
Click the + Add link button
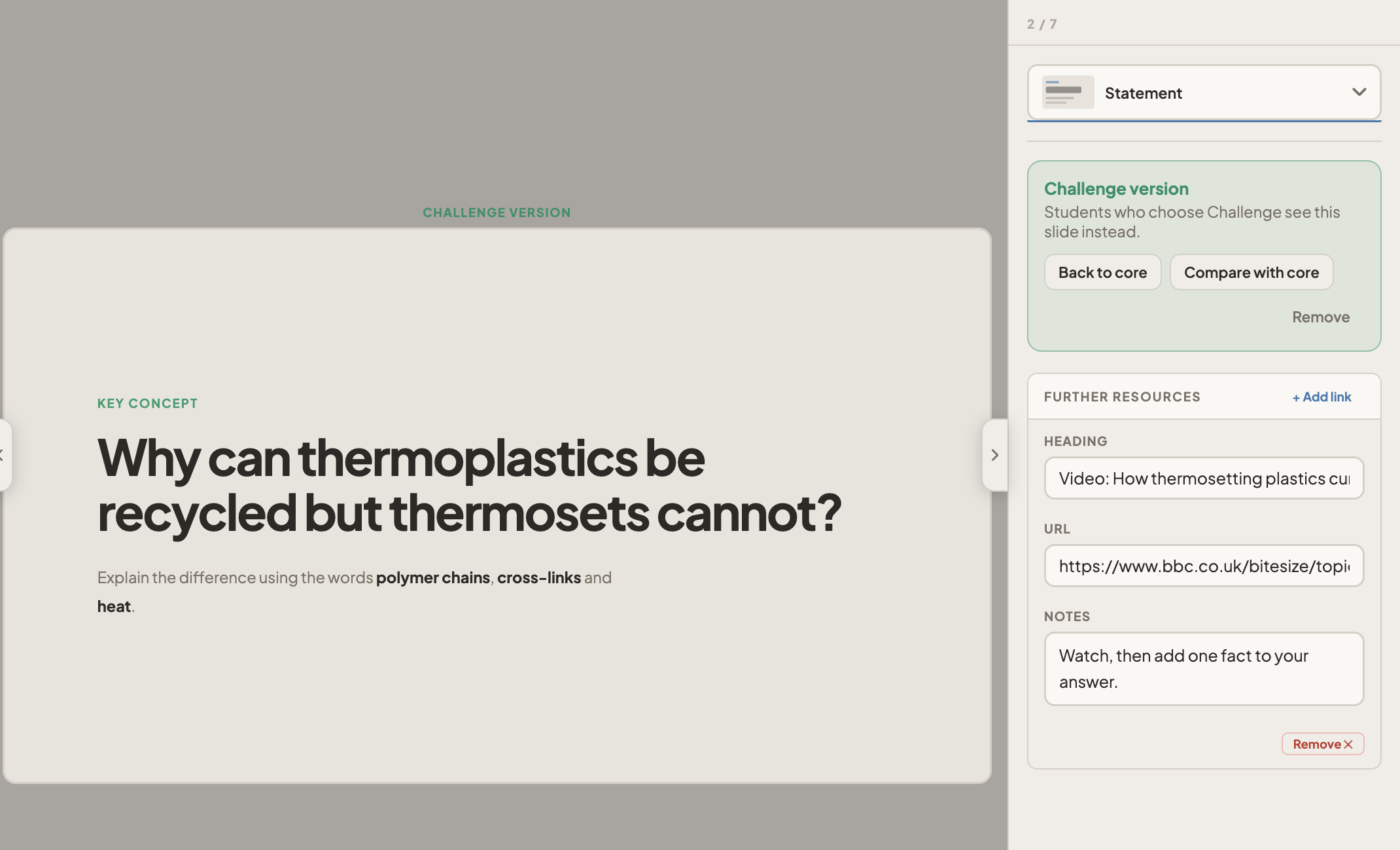pos(1321,397)
